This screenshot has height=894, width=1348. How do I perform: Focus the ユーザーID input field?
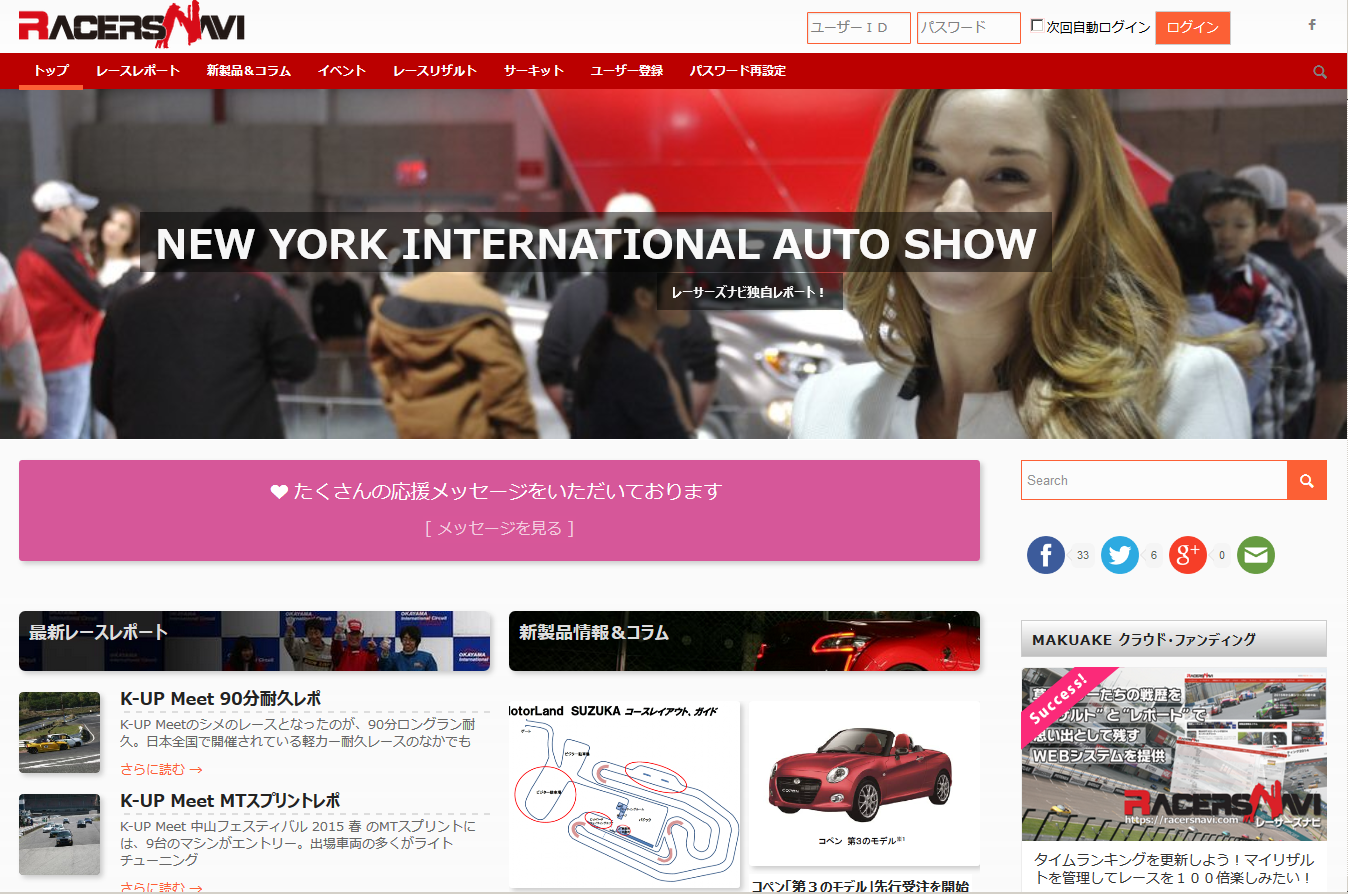click(x=859, y=28)
